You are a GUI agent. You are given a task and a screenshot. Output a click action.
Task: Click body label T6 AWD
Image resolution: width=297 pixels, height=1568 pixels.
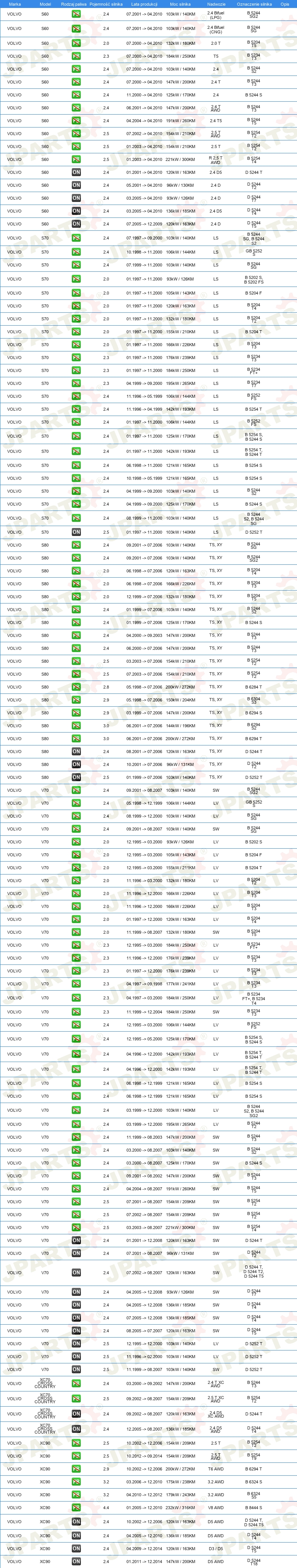pos(215,1469)
